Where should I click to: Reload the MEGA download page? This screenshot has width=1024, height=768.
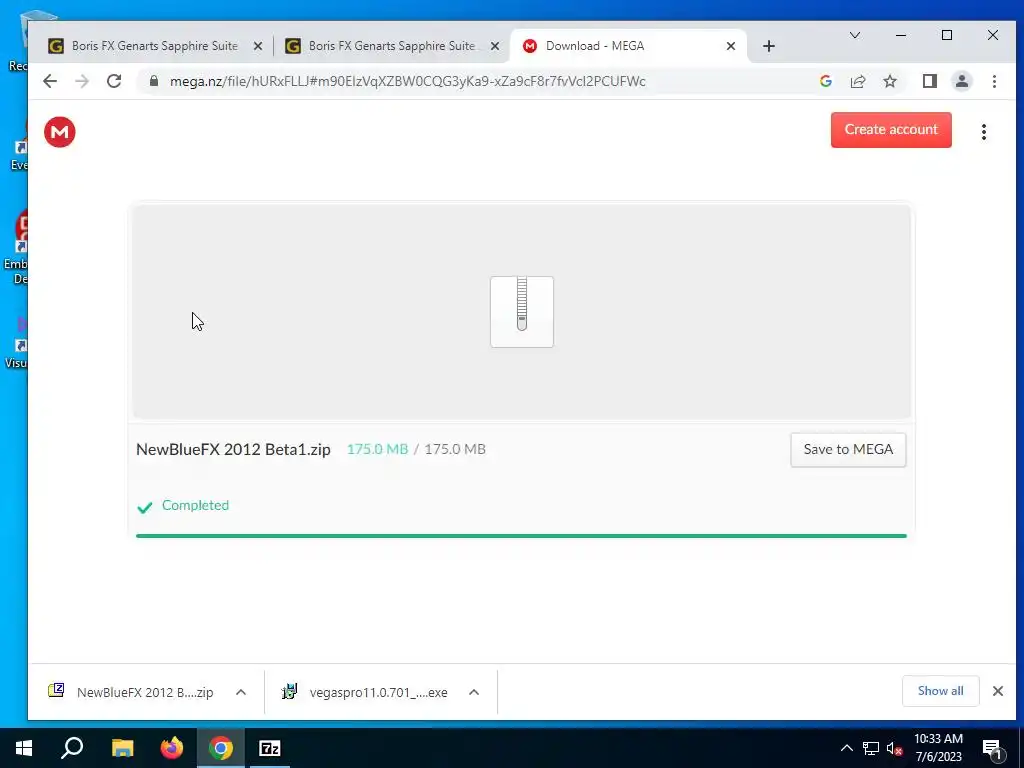pos(114,81)
